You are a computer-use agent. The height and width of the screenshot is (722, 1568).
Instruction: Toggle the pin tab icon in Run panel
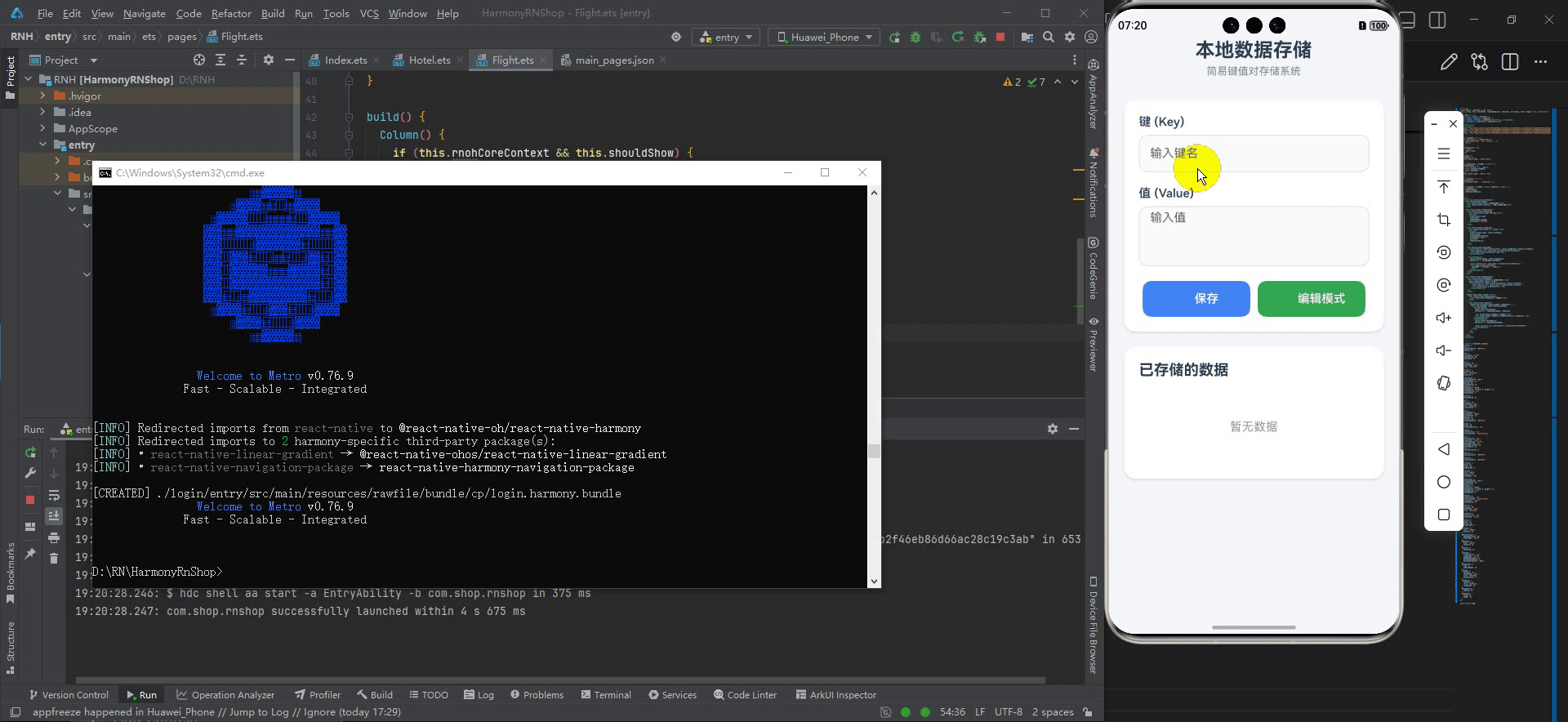coord(30,554)
